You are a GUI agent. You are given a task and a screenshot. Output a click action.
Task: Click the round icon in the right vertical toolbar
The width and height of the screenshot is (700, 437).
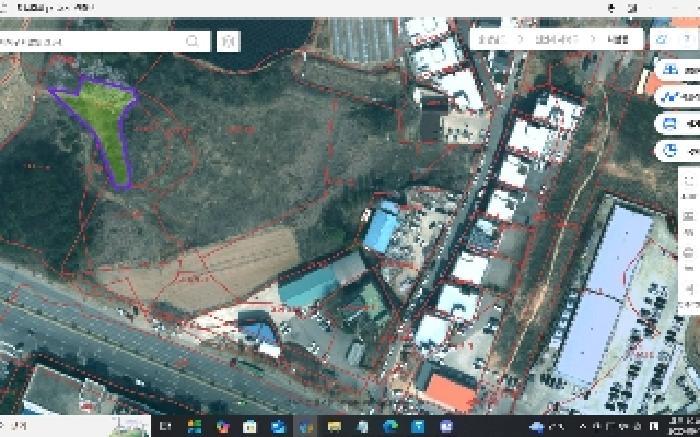689,253
